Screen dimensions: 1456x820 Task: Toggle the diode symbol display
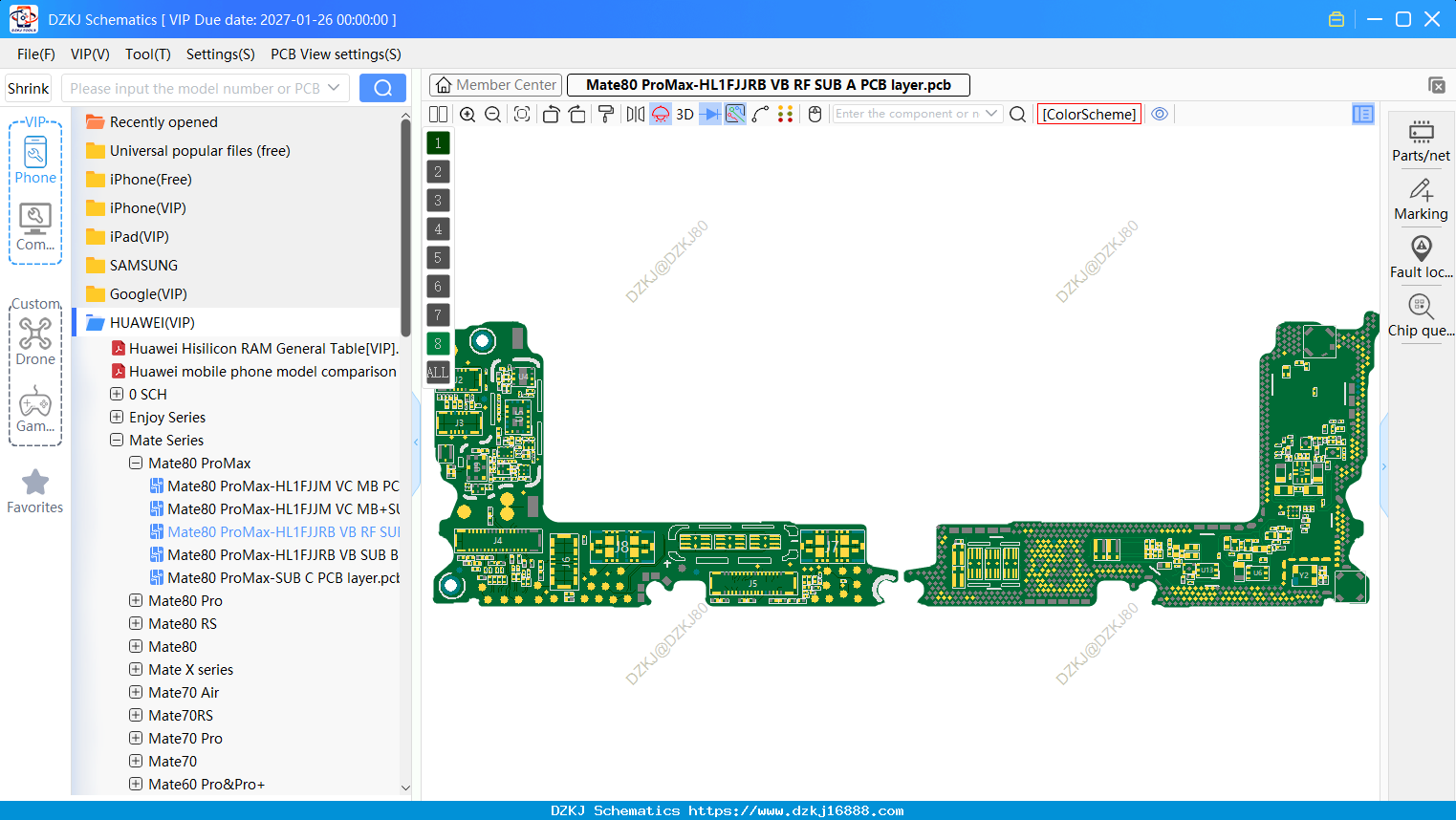pyautogui.click(x=709, y=114)
